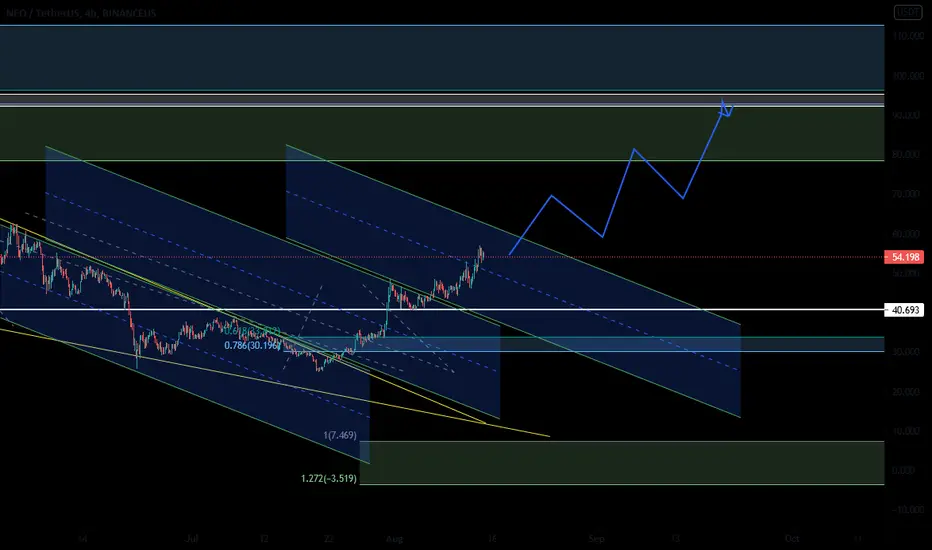Click the 0.786(30.196) Fibonacci level label
Screen dimensions: 932x550
[251, 345]
